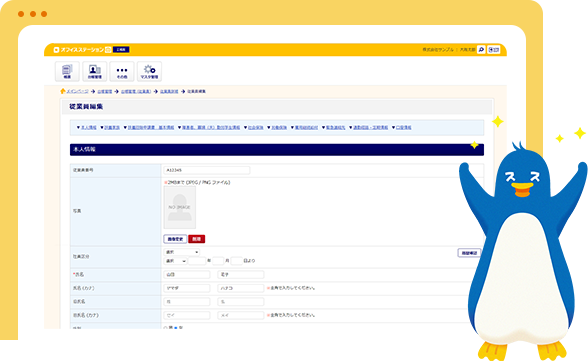This screenshot has width=588, height=361.
Task: Open the era select dropdown before the year field
Action: [175, 261]
